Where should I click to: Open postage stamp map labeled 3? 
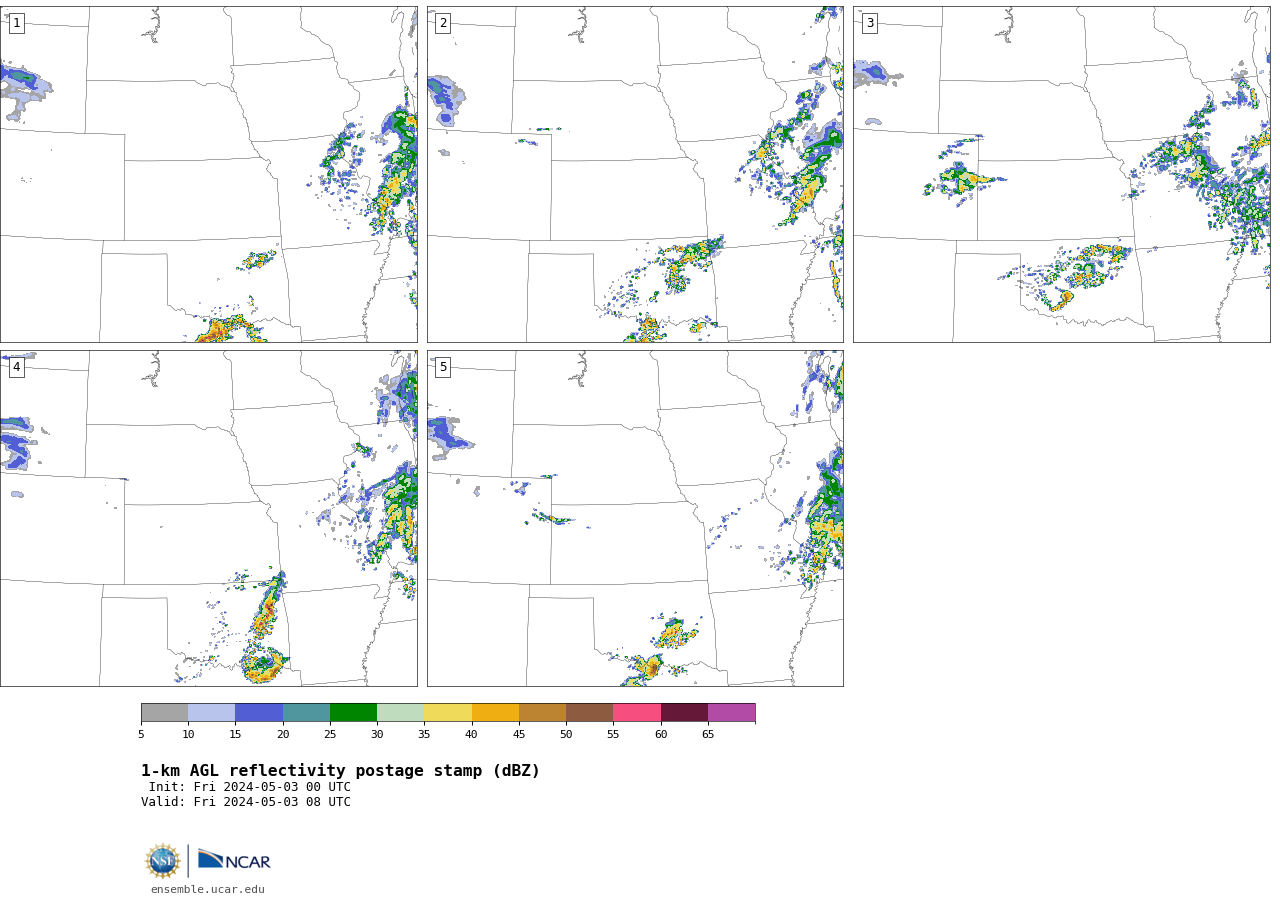tap(1061, 174)
